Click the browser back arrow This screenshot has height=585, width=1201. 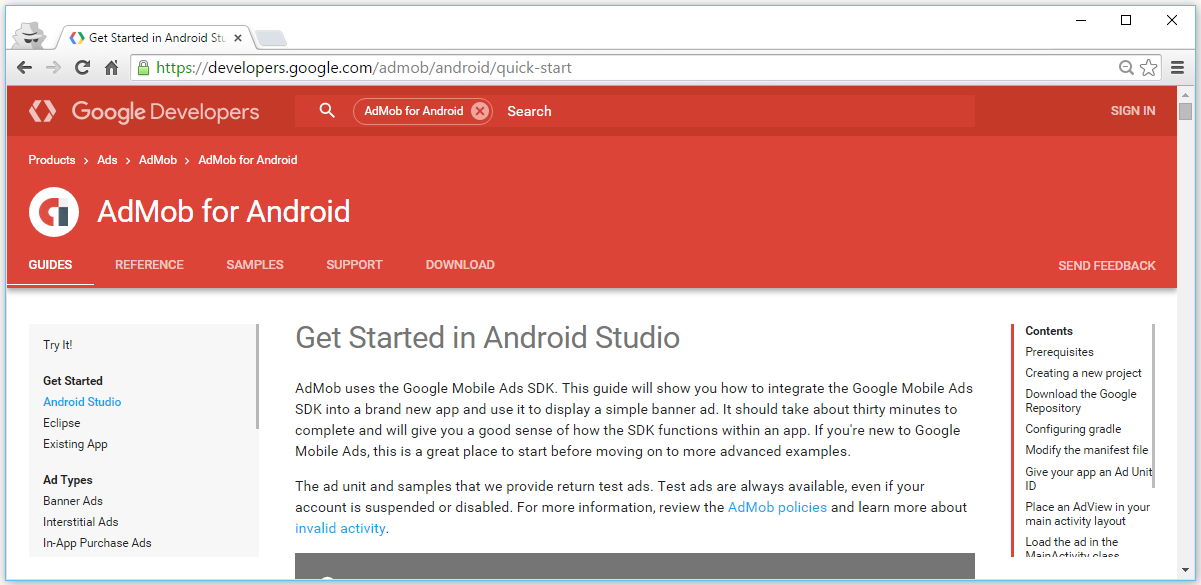point(25,68)
